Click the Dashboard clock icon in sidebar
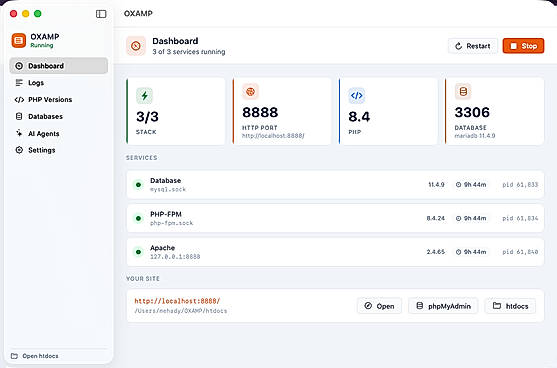The image size is (557, 368). click(19, 66)
